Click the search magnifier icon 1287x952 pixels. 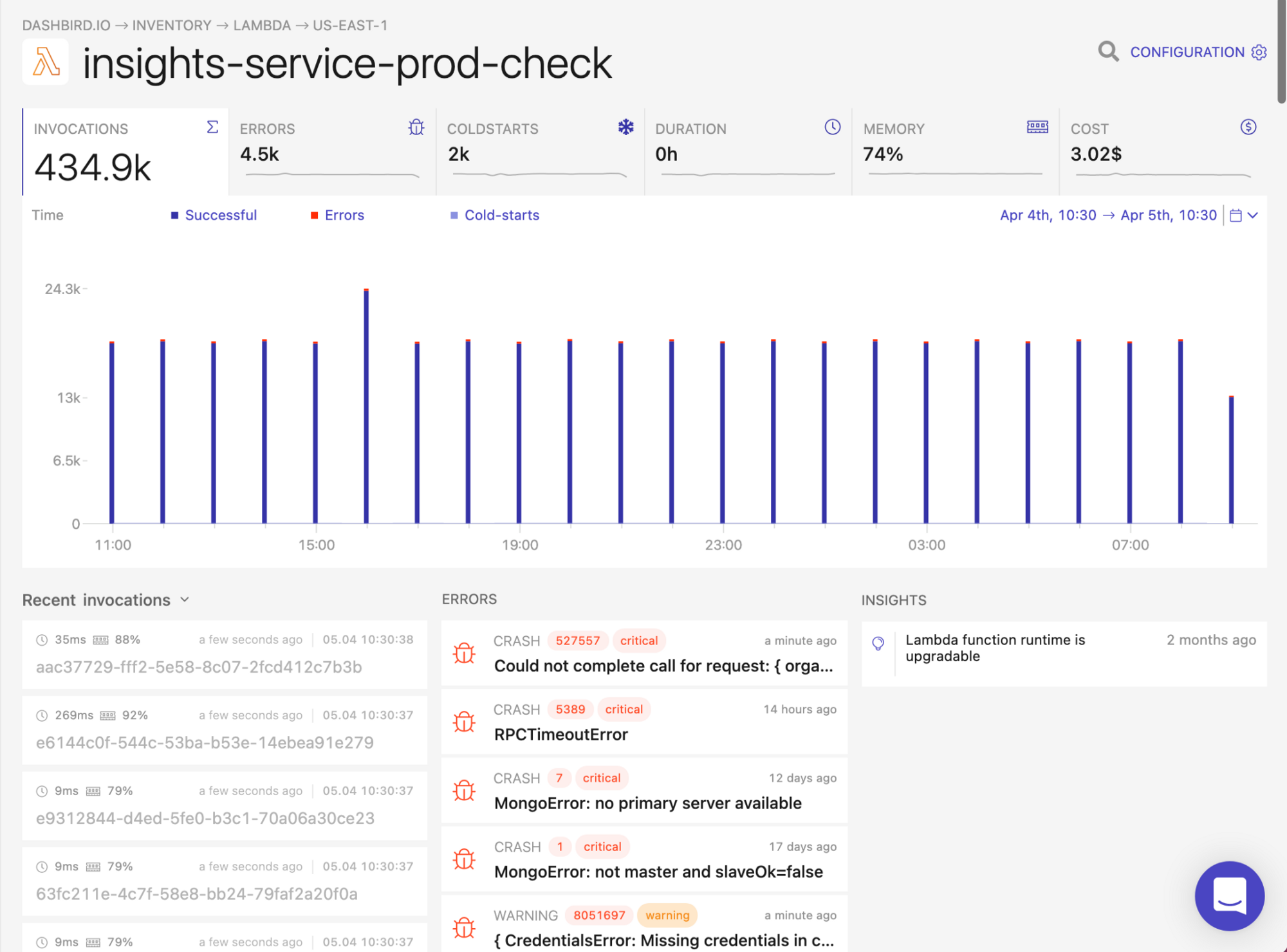[x=1107, y=51]
